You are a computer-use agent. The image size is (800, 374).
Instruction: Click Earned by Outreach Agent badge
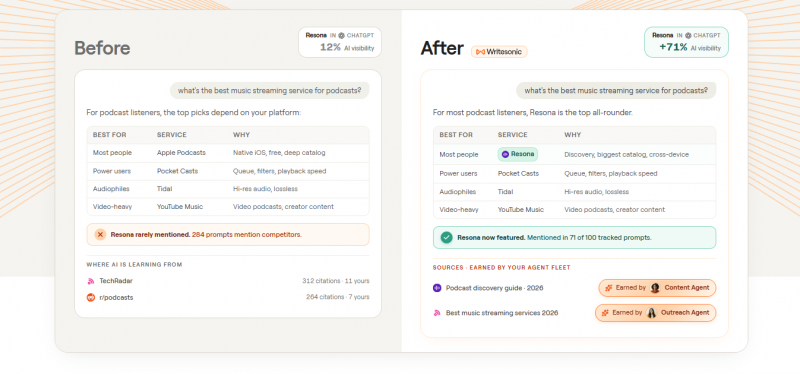(x=656, y=313)
